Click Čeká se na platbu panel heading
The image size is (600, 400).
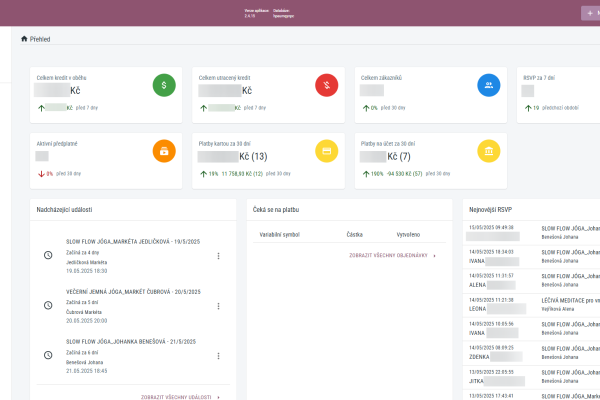click(276, 210)
